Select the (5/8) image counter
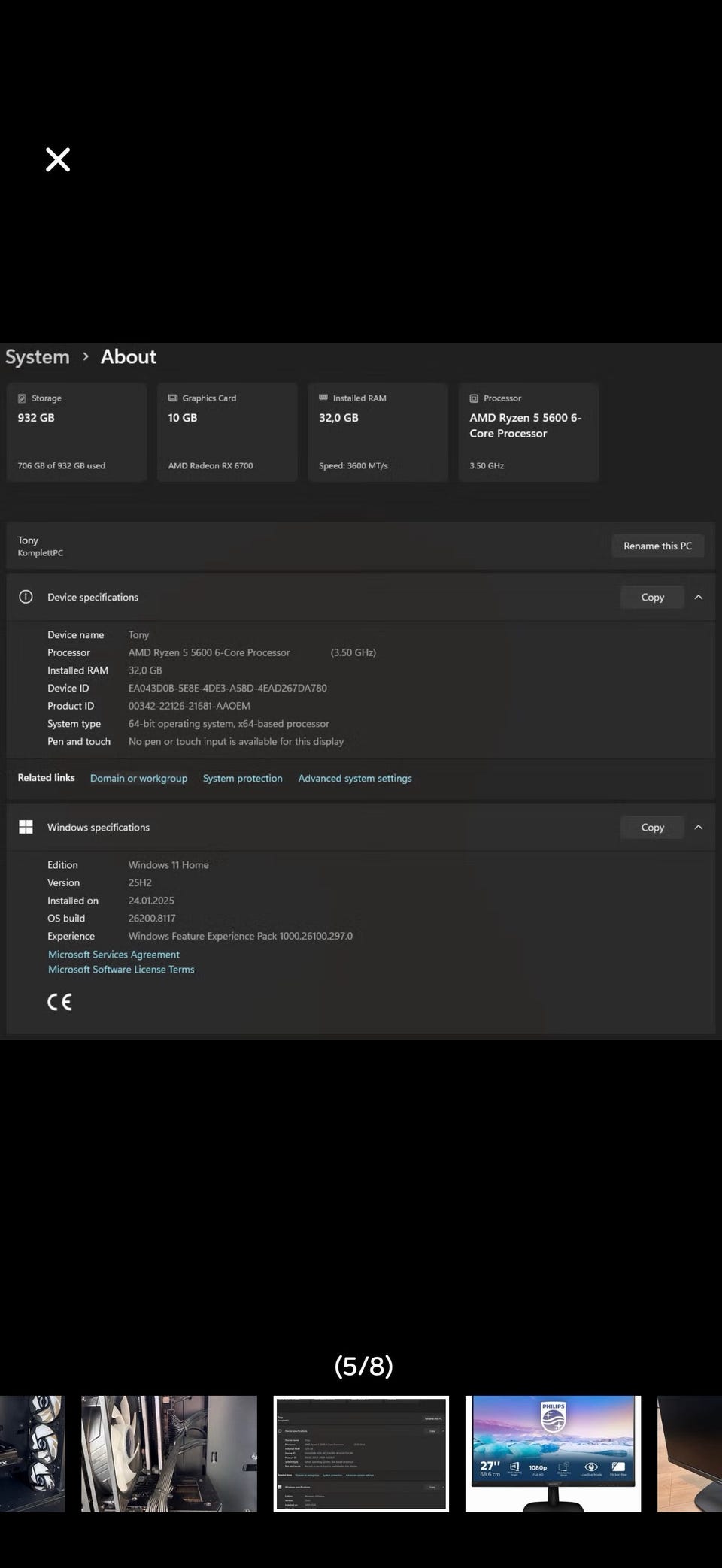This screenshot has width=722, height=1568. 363,1365
